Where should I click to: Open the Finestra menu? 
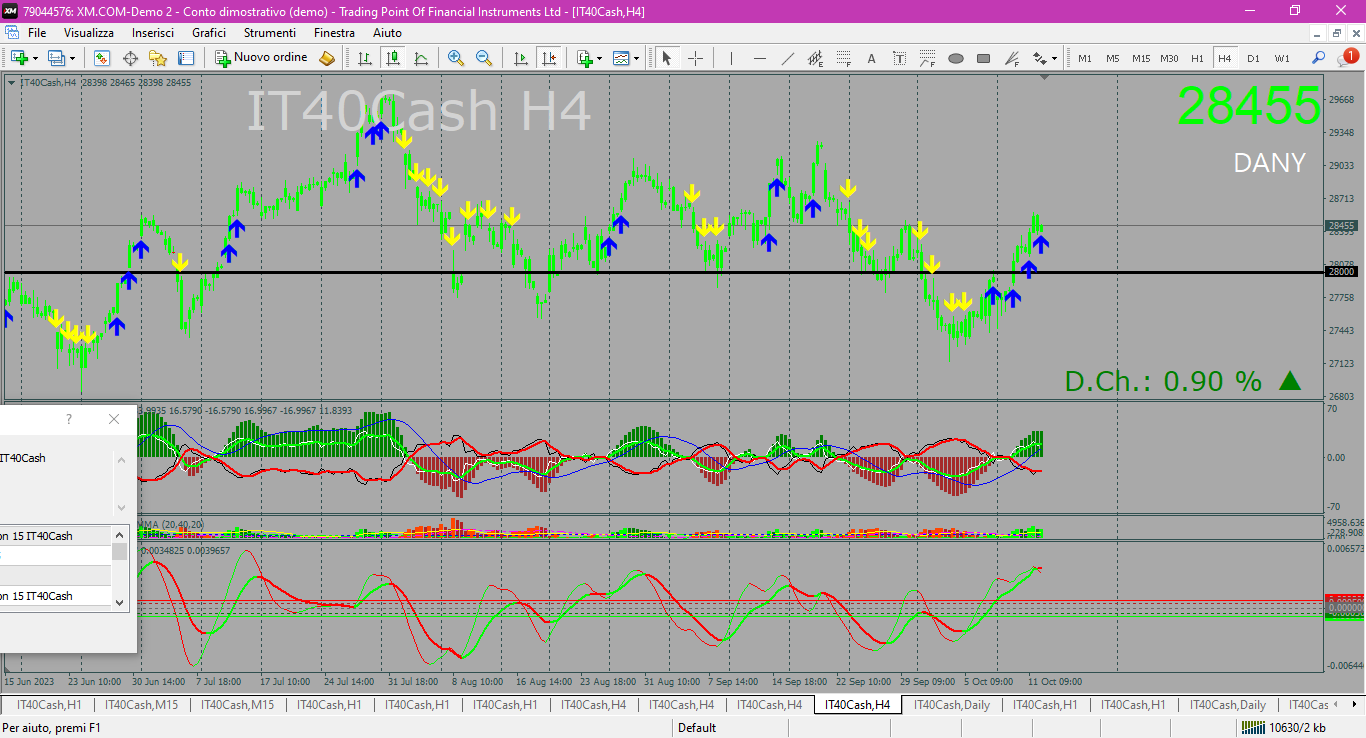tap(334, 33)
